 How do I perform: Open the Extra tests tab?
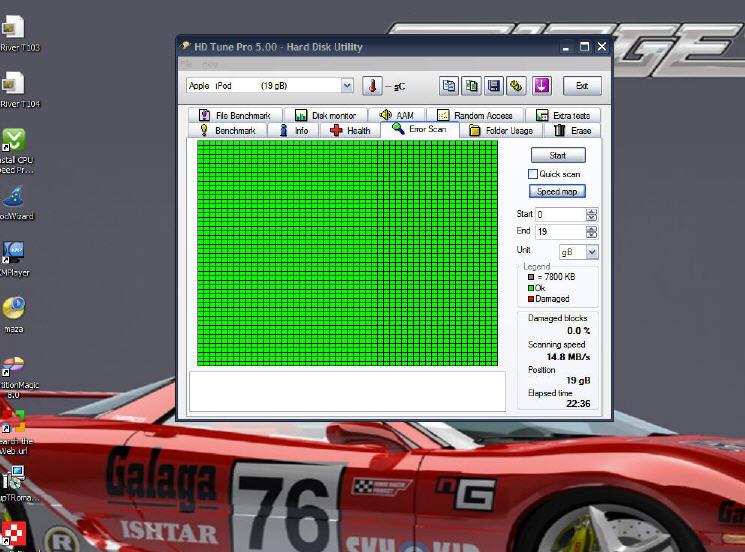[563, 115]
